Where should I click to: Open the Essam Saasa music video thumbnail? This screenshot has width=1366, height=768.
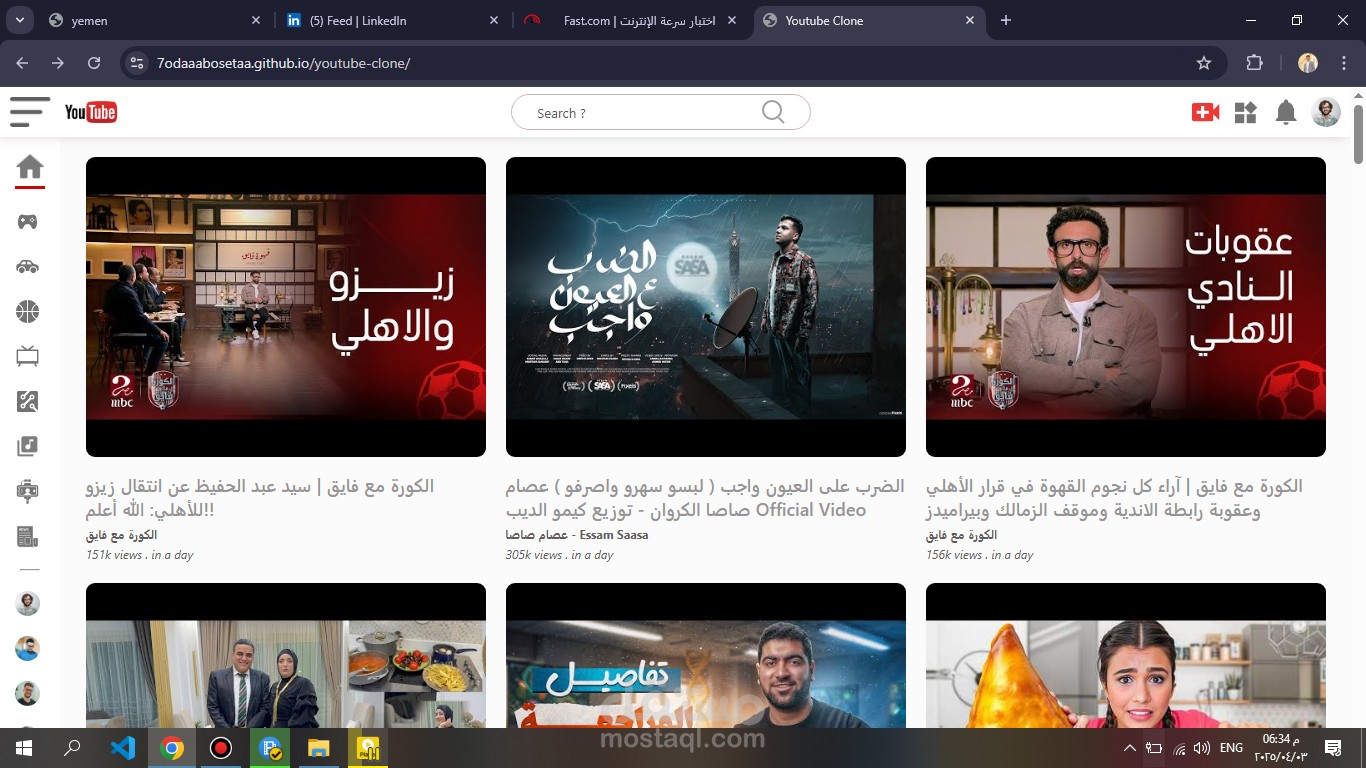[x=706, y=307]
